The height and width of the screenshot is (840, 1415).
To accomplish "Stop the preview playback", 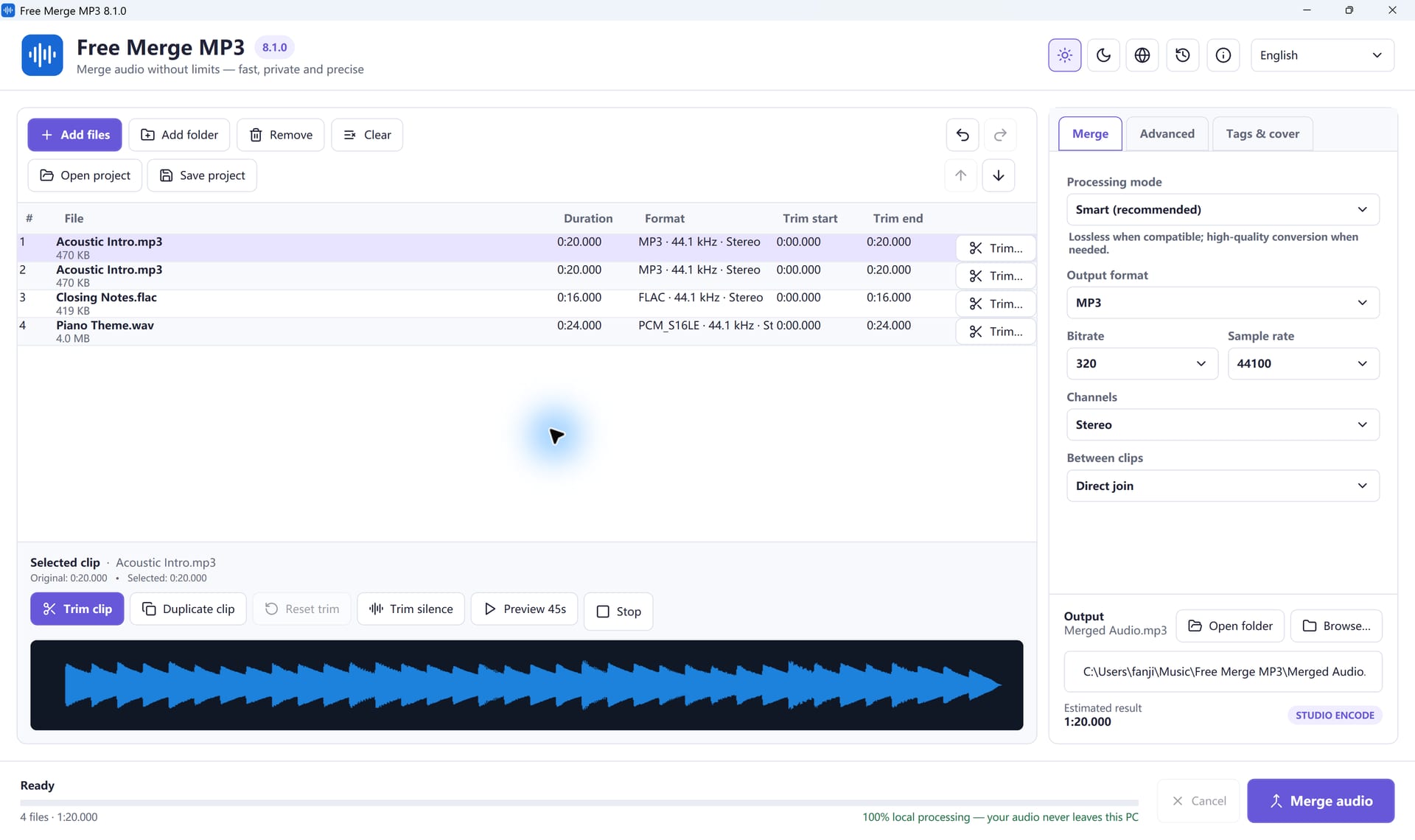I will 618,612.
